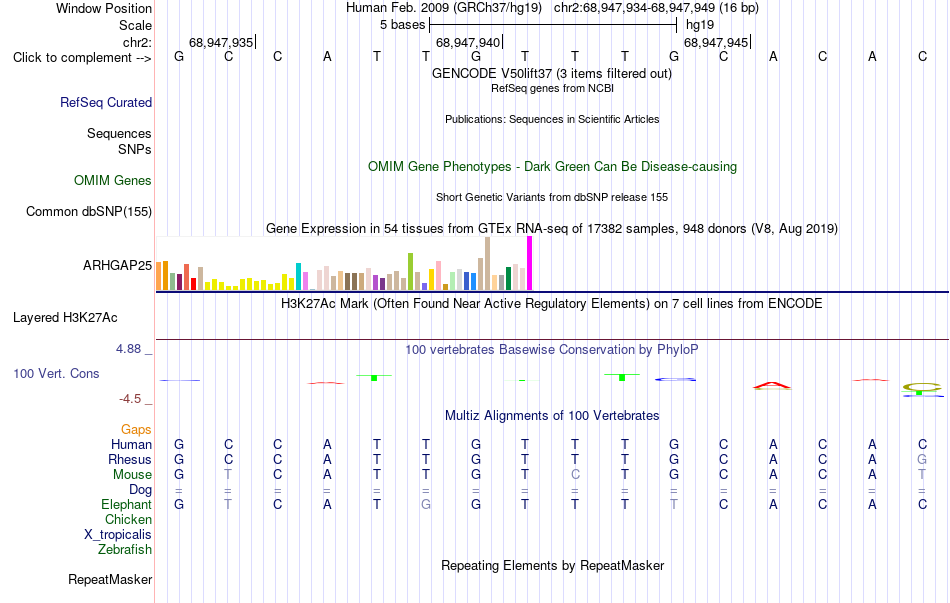This screenshot has width=950, height=603.
Task: Click the GENCODE V50lift37 track title
Action: [x=552, y=73]
